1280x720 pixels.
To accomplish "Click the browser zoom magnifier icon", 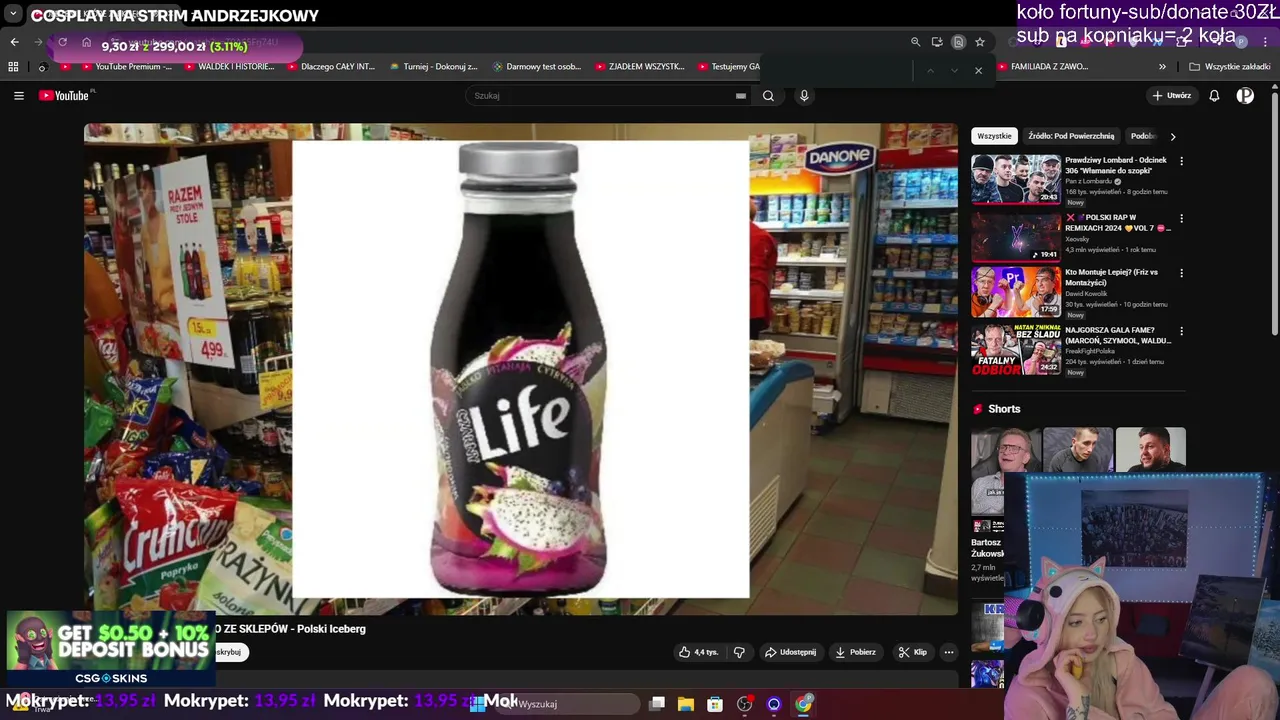I will (x=915, y=42).
